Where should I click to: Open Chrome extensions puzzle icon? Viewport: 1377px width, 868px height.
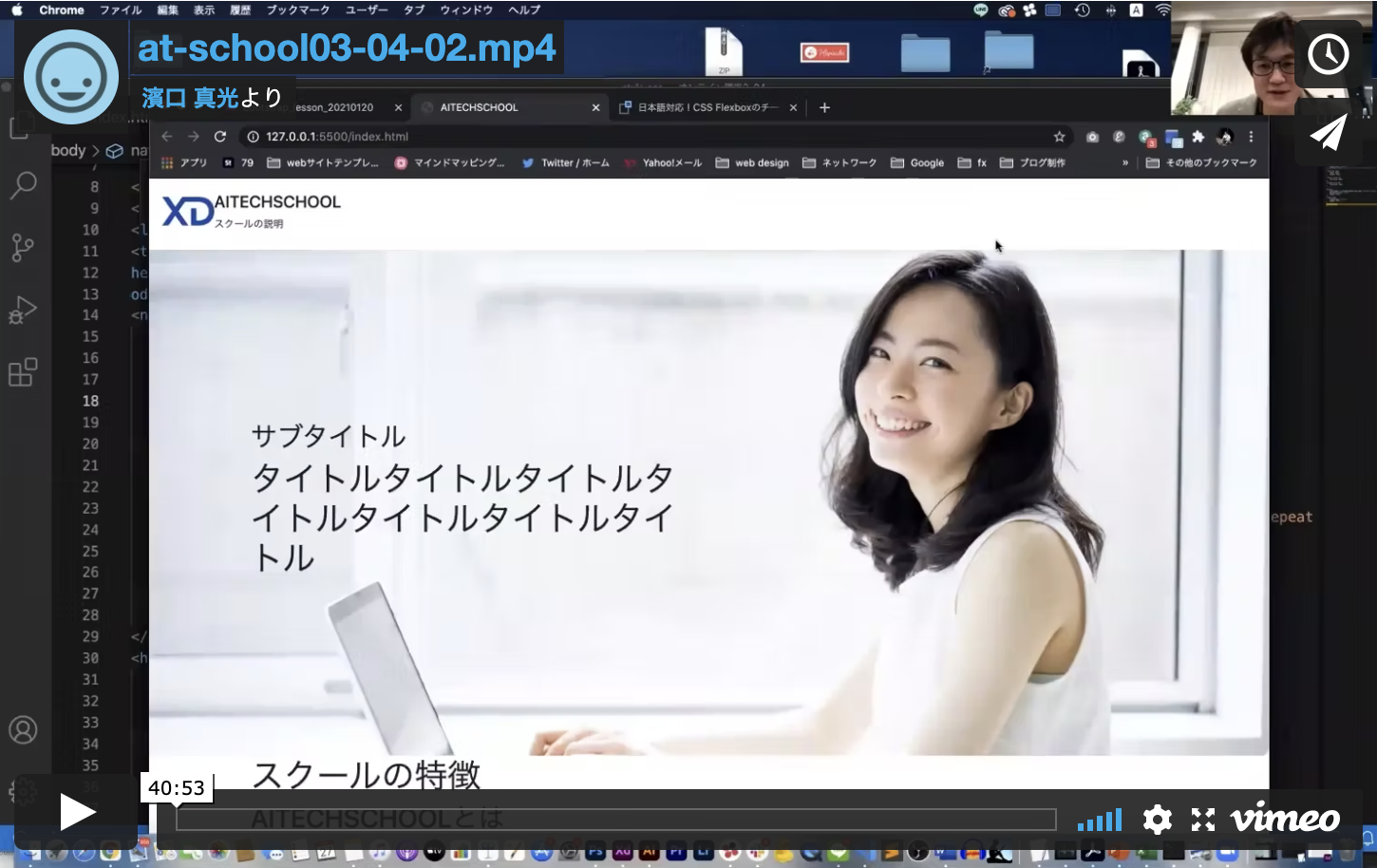[1198, 137]
